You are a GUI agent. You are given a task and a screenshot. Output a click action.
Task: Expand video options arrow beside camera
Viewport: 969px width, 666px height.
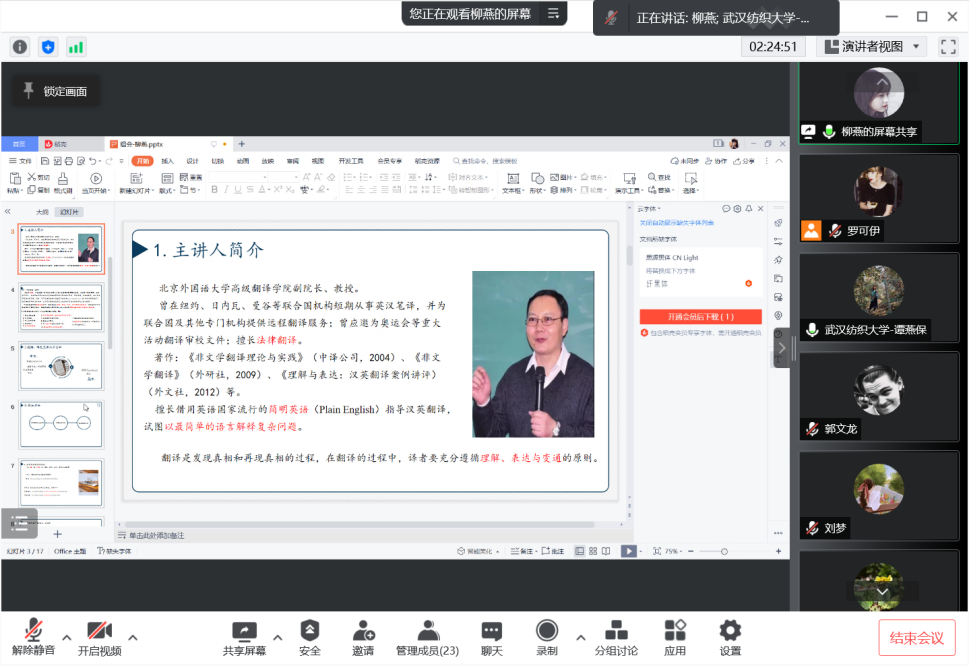pyautogui.click(x=133, y=637)
